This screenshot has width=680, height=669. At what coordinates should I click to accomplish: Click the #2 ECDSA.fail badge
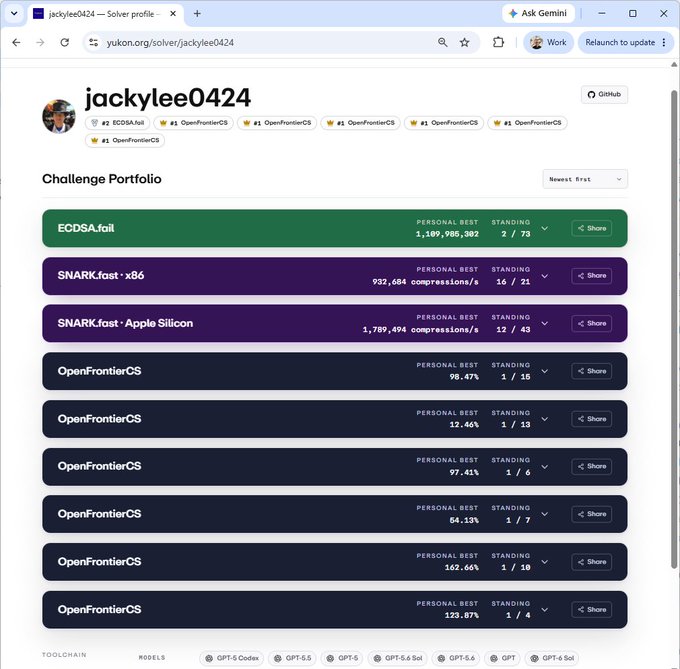(x=118, y=123)
